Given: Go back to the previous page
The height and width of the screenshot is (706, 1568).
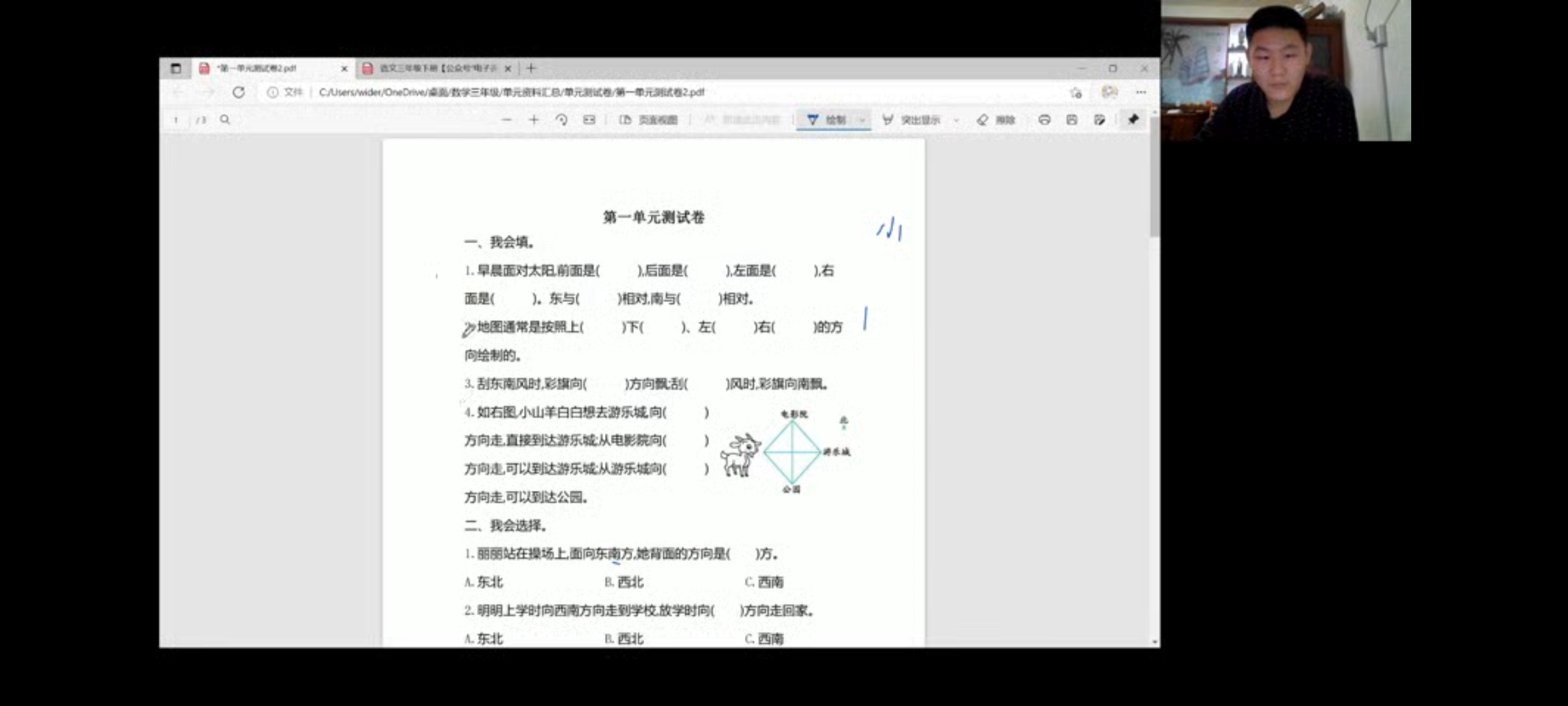Looking at the screenshot, I should click(178, 92).
